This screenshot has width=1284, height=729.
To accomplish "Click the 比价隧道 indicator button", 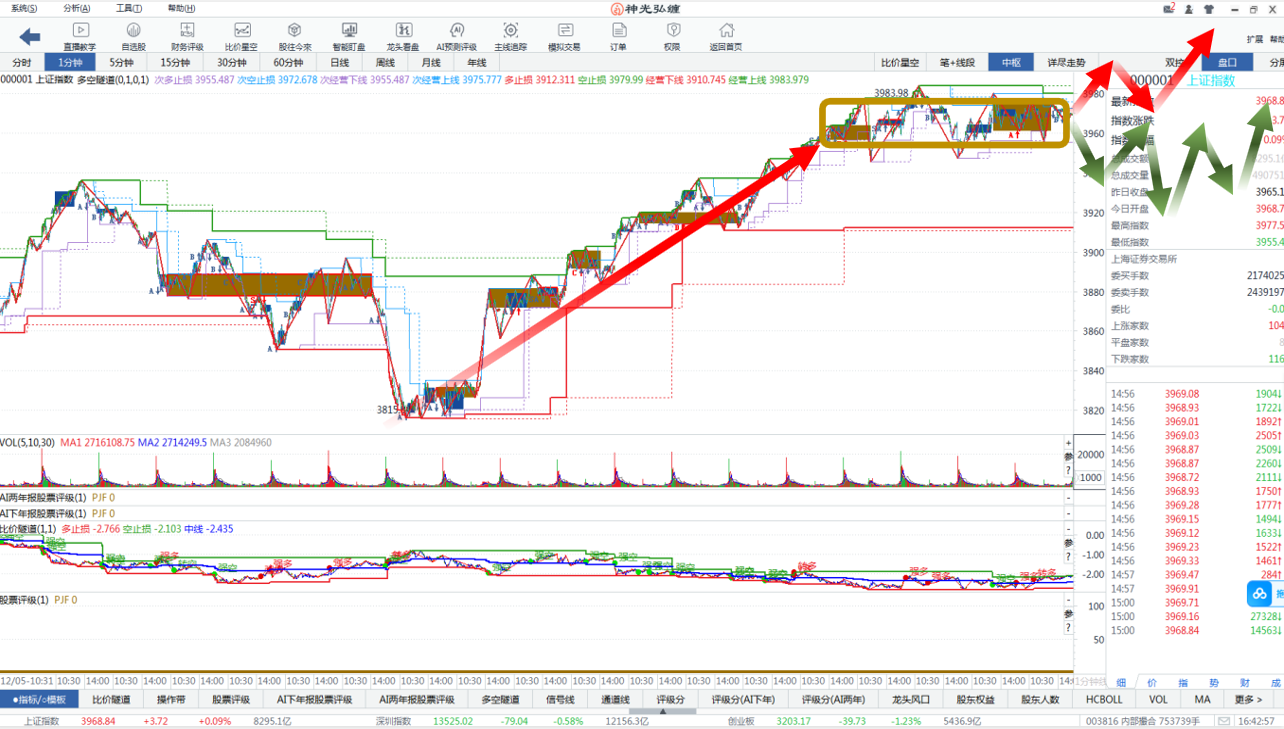I will coord(111,700).
